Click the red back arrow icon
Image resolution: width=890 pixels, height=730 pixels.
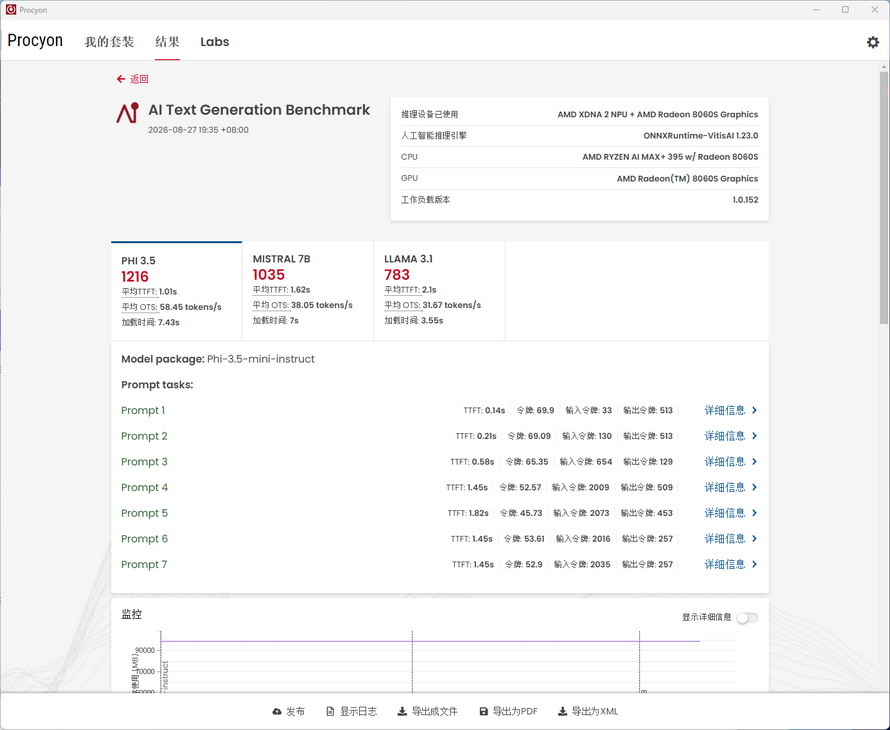121,79
